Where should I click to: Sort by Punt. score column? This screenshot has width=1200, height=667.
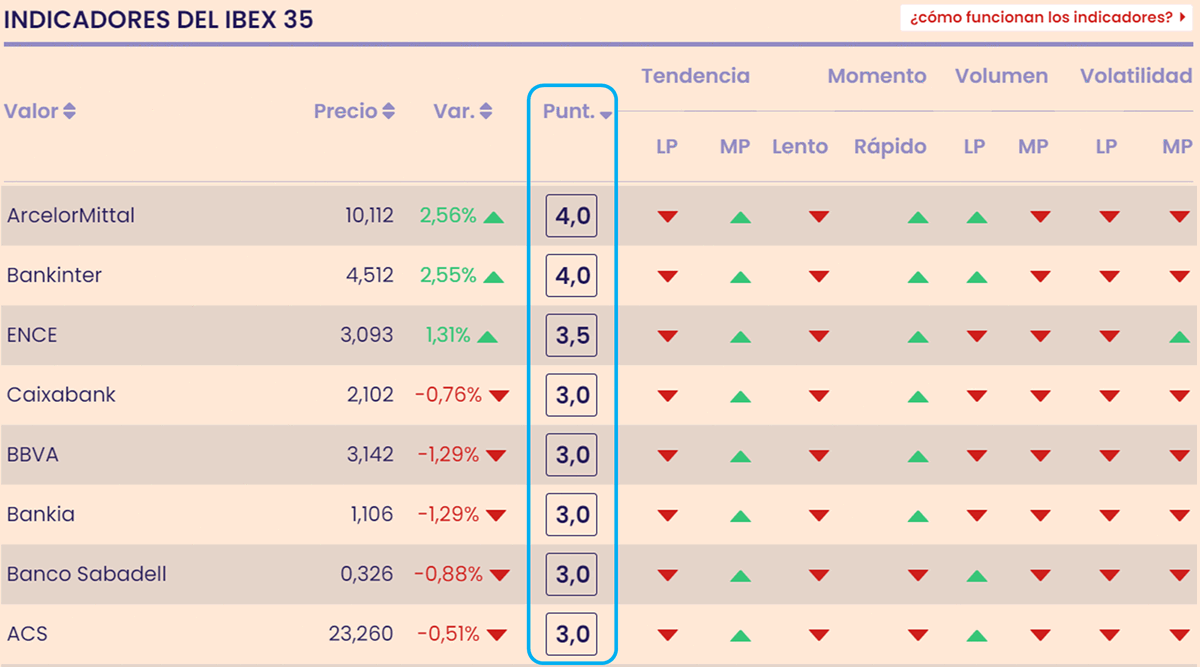pos(577,112)
